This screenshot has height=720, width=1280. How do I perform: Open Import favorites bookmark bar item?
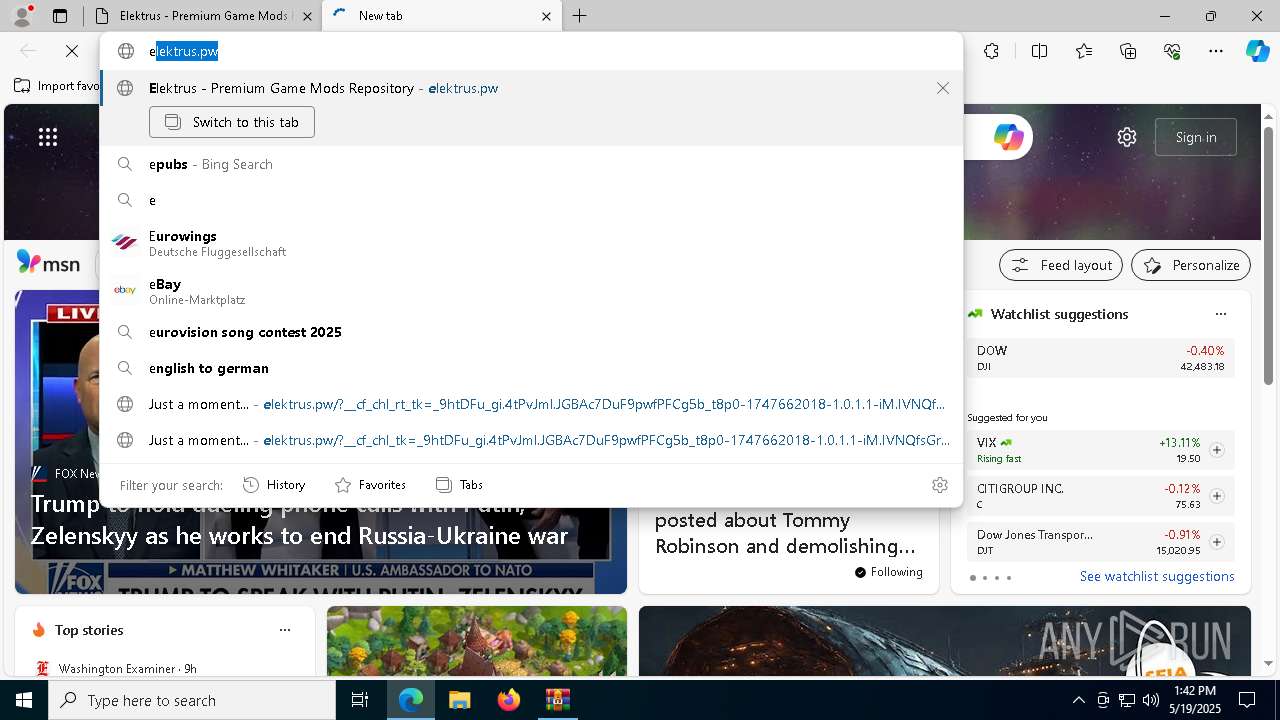[x=58, y=86]
